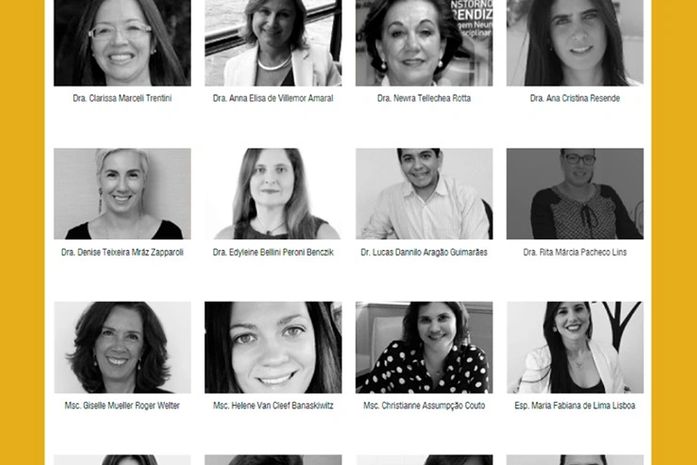
Task: Open Dra. Rita Márcia Pacheco Lins's photo
Action: click(575, 194)
